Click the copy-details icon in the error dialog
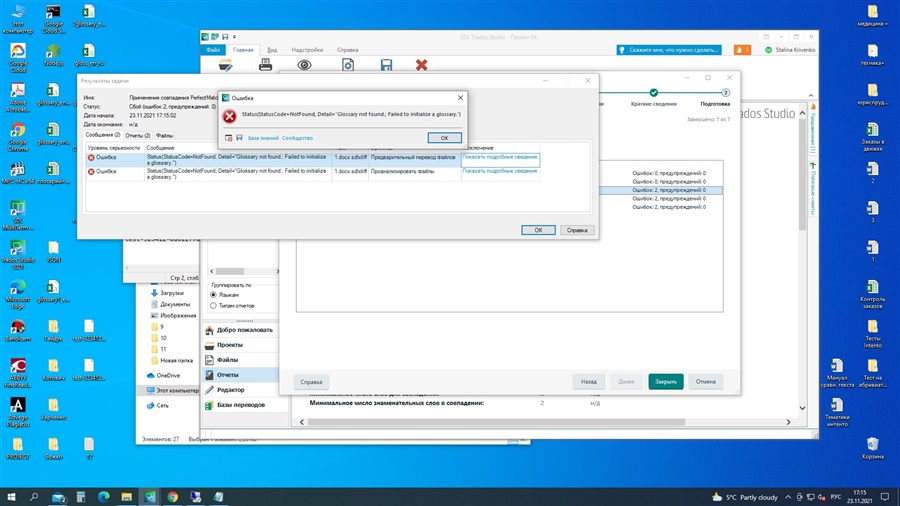 (x=228, y=138)
